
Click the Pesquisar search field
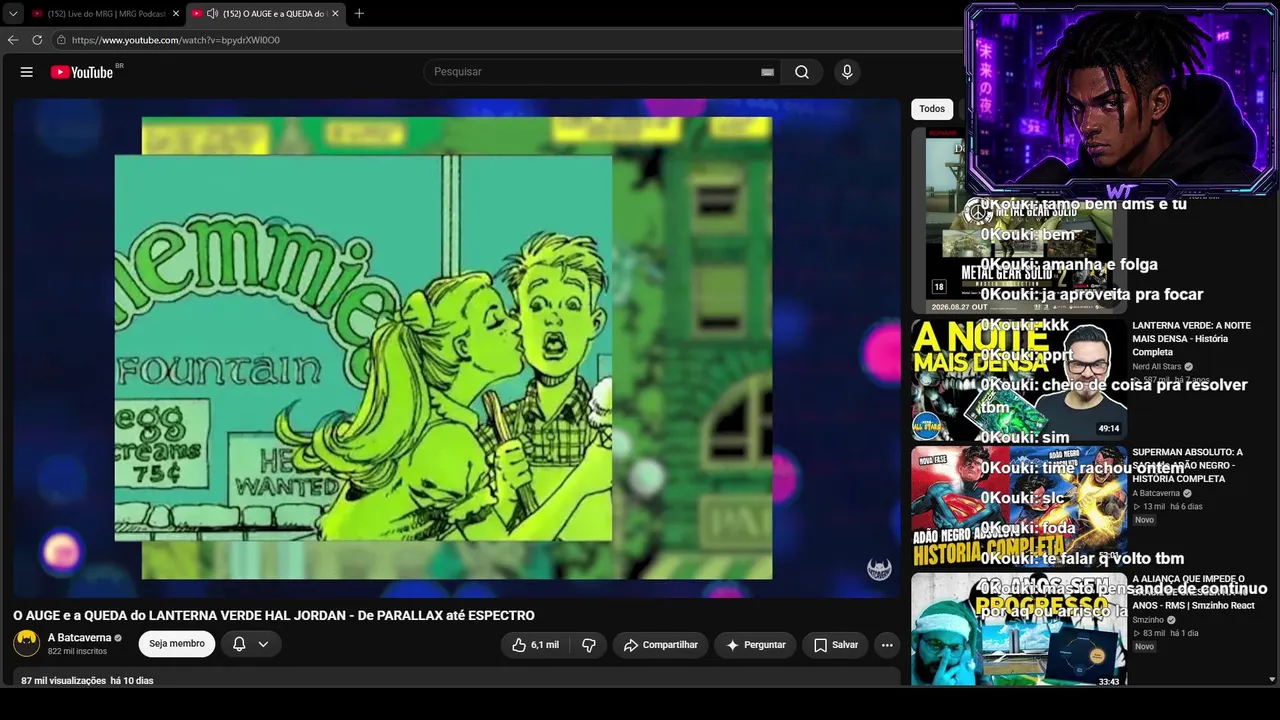[x=595, y=72]
